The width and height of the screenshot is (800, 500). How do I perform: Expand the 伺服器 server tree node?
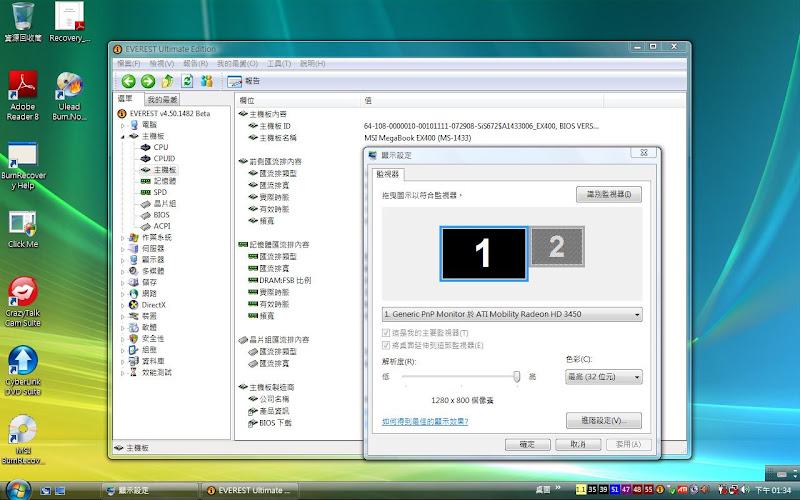pos(122,249)
